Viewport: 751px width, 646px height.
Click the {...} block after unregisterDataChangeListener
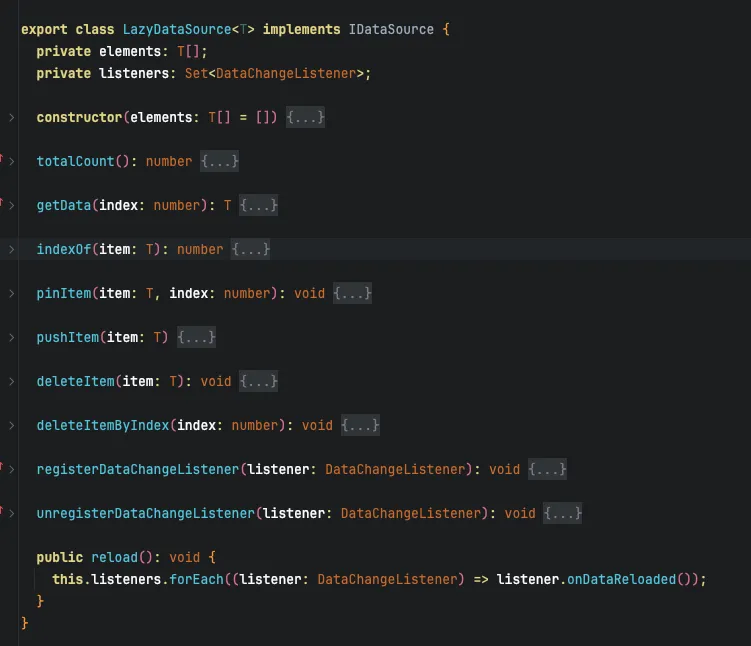click(x=563, y=514)
